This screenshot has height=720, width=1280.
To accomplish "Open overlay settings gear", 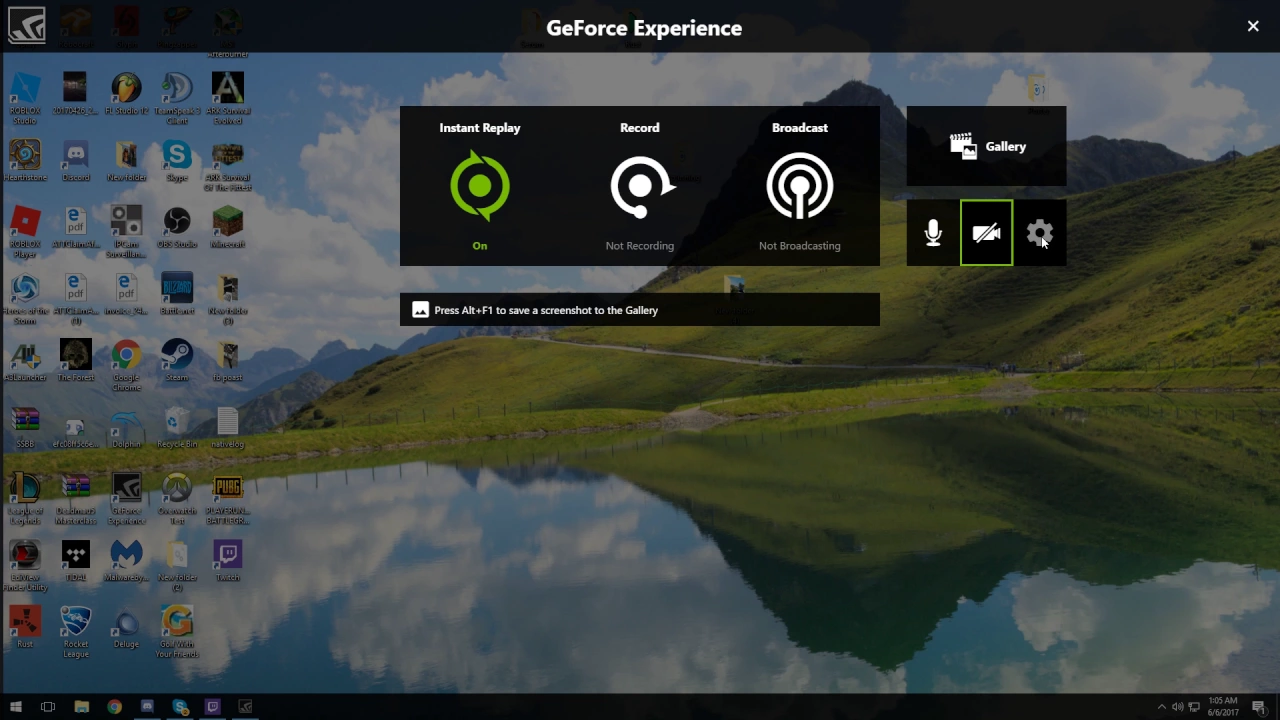I will 1040,233.
